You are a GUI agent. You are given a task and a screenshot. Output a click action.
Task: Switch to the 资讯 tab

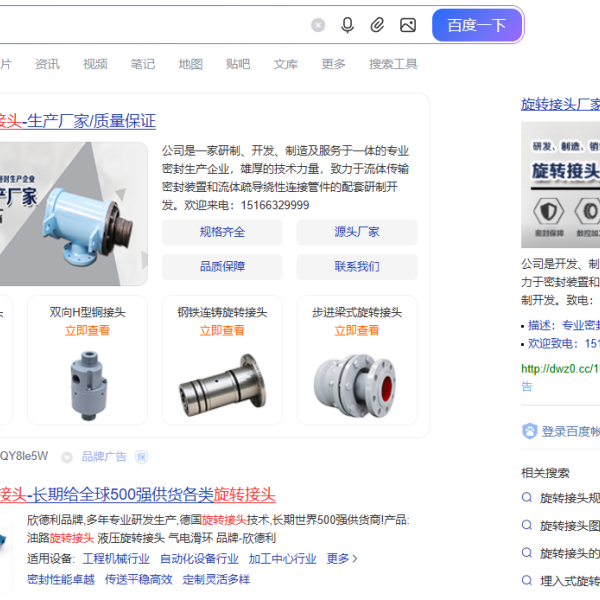(x=47, y=64)
